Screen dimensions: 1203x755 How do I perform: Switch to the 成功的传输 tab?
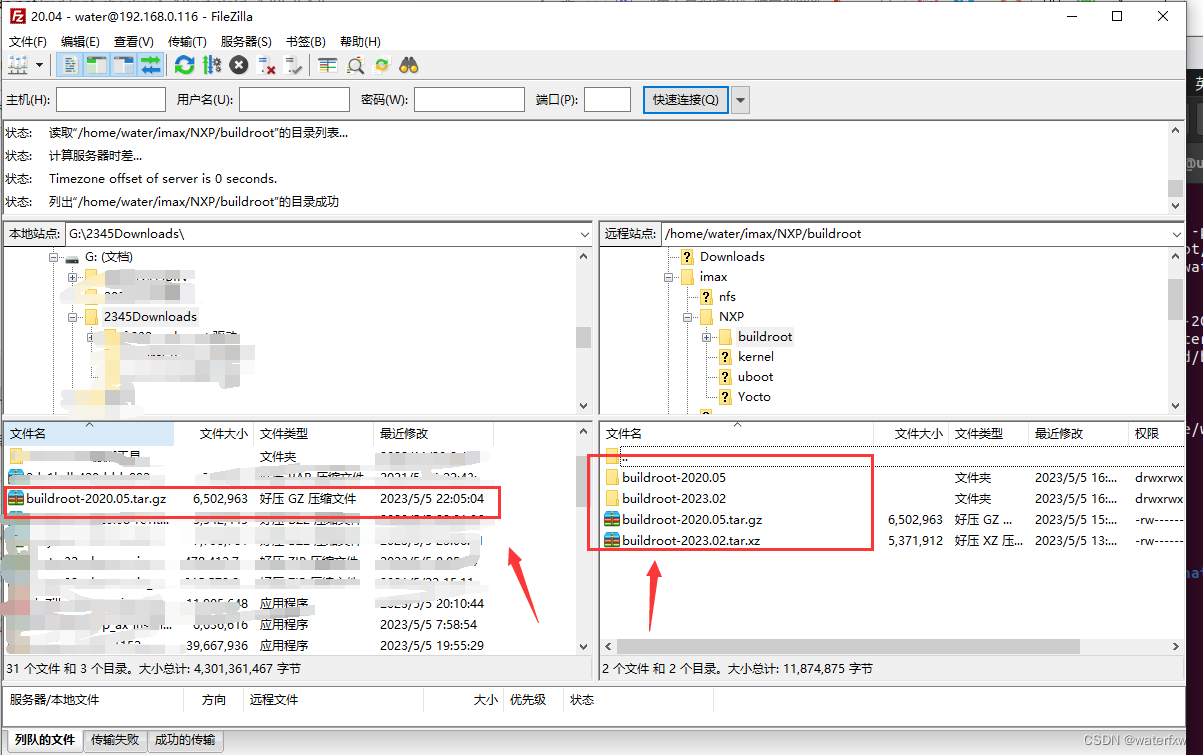[185, 740]
